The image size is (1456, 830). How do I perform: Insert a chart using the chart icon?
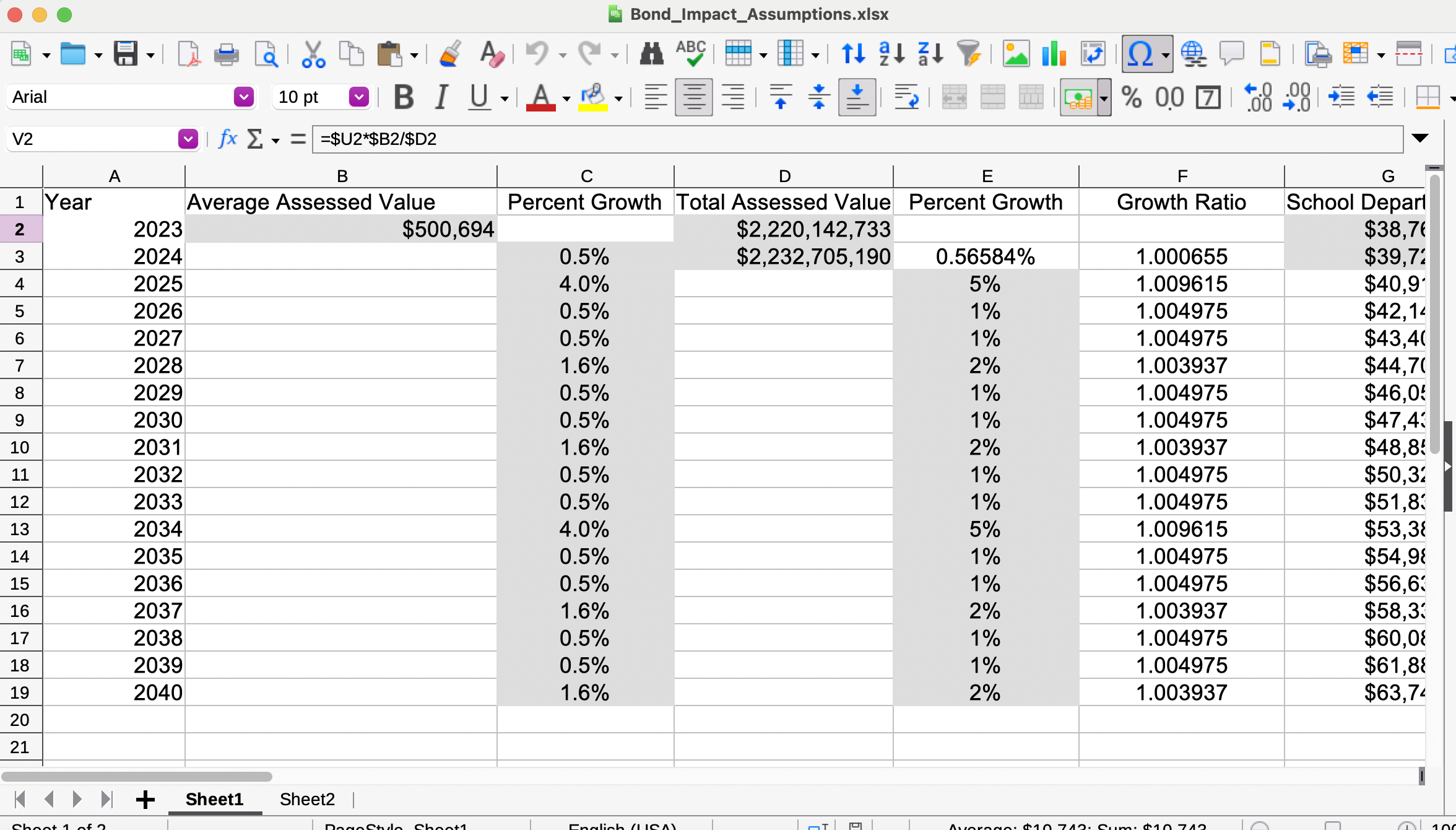1054,55
